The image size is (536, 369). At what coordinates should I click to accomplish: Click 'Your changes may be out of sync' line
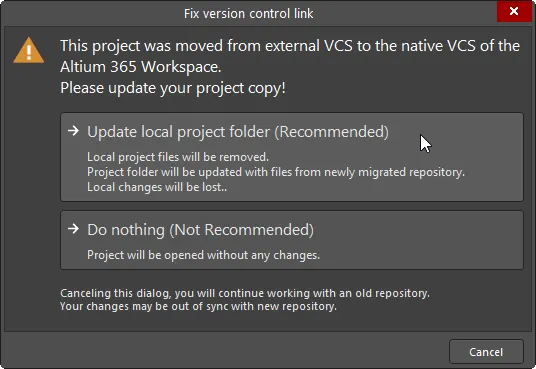[x=198, y=306]
